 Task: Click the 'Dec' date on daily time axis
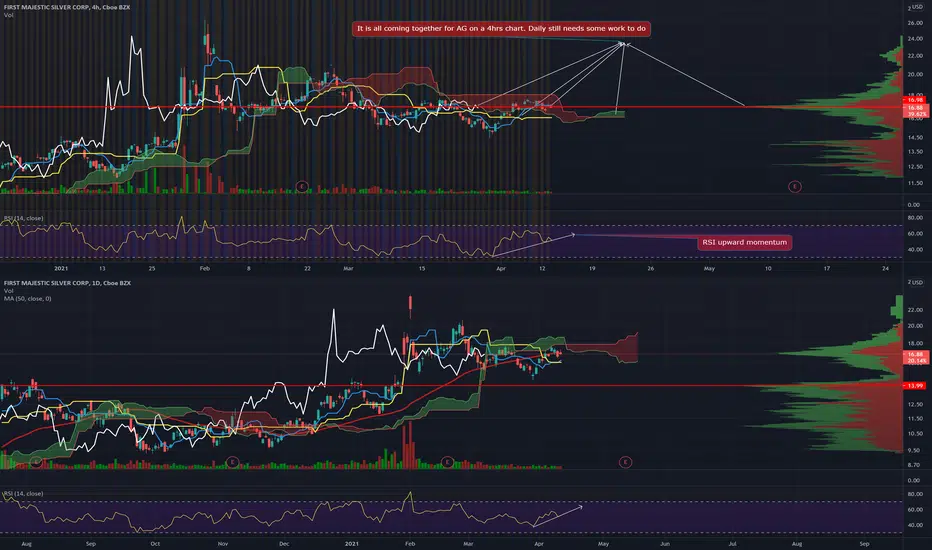[284, 544]
